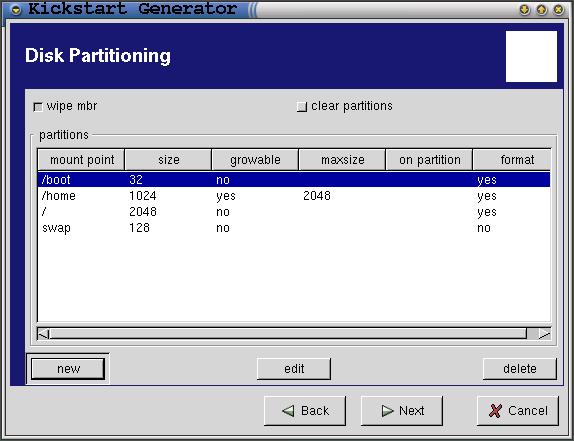Viewport: 574px width, 441px height.
Task: Open the window menu icon in title bar
Action: 16,10
